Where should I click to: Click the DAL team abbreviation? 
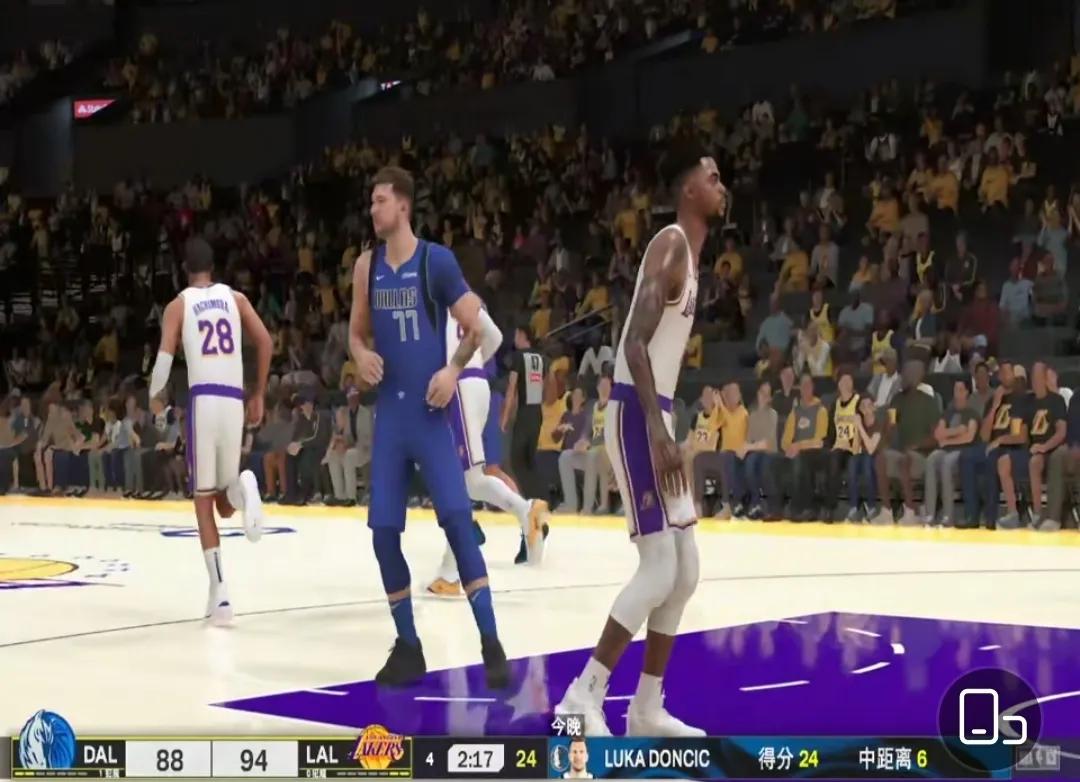click(100, 754)
